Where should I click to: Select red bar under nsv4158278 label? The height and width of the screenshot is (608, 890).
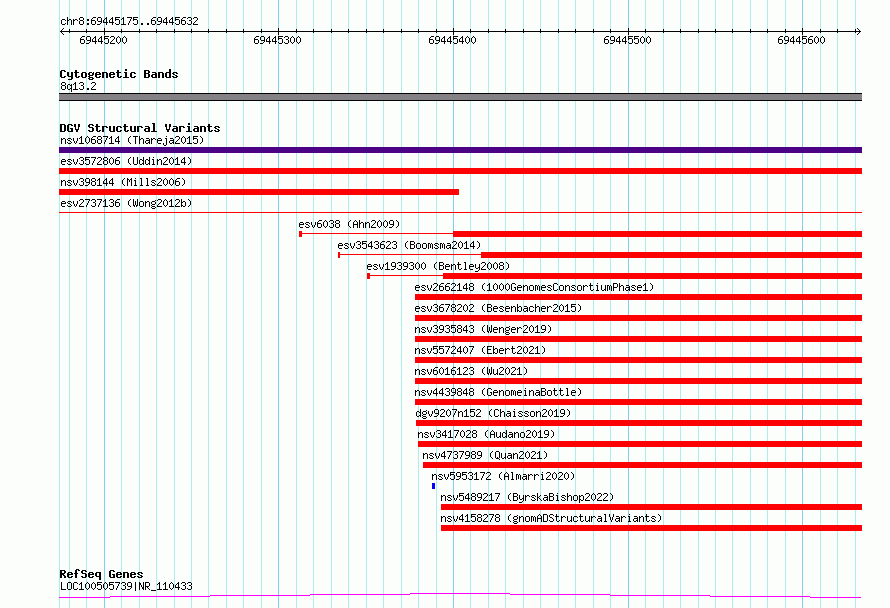652,528
